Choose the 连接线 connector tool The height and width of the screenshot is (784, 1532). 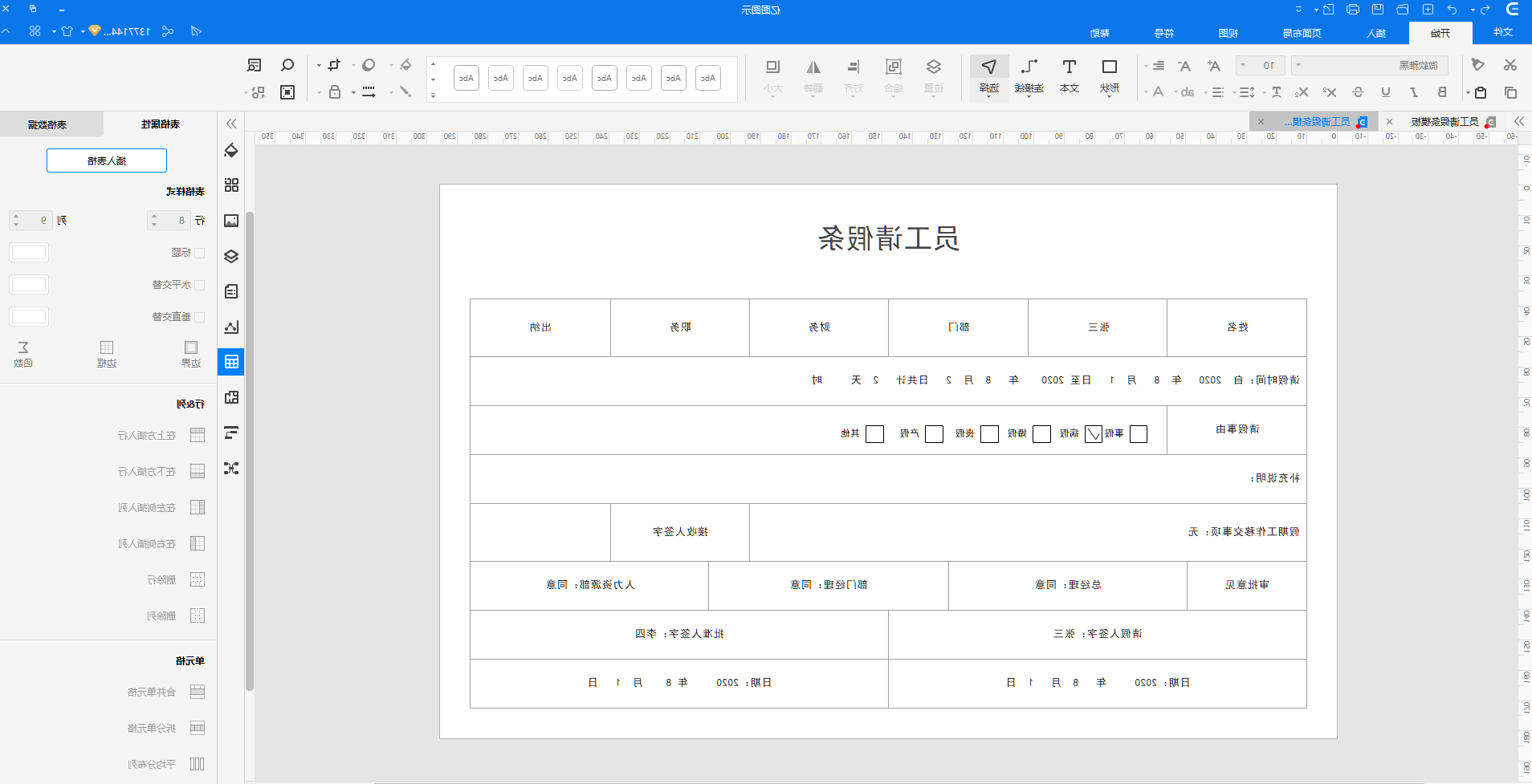pyautogui.click(x=1029, y=77)
